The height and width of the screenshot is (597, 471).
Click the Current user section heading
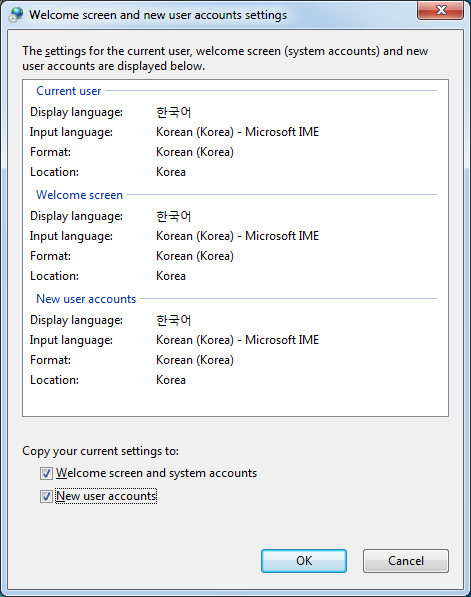69,91
